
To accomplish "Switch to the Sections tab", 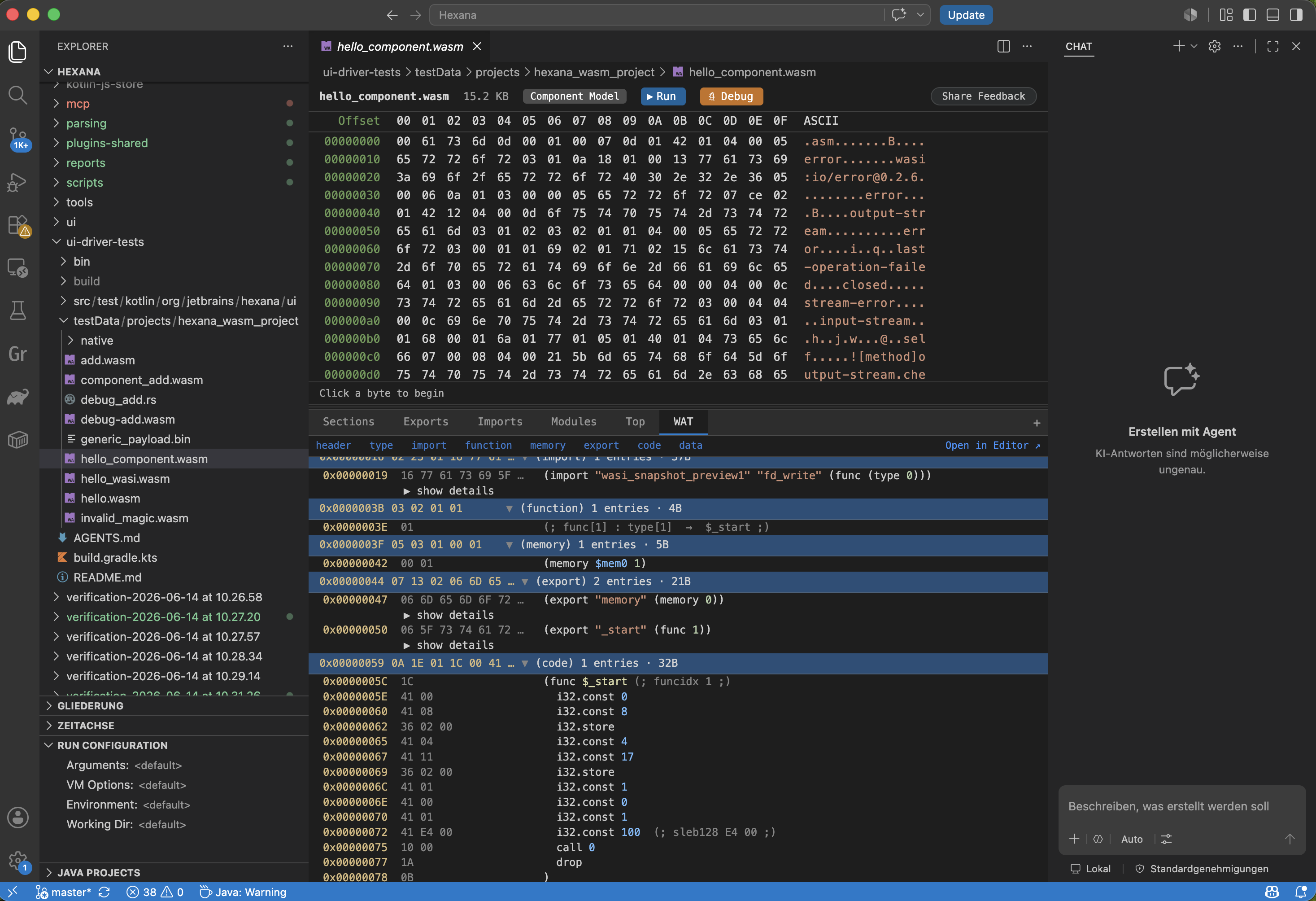I will point(348,422).
